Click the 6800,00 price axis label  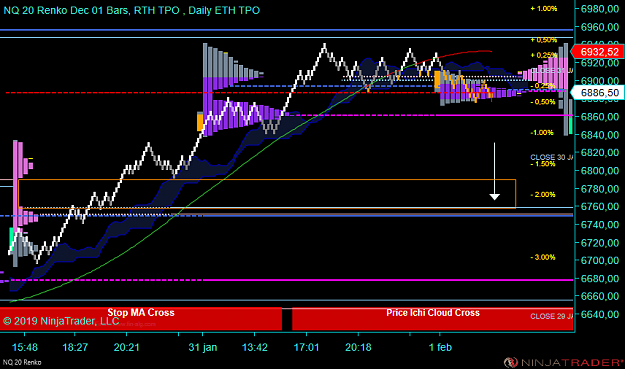(600, 171)
